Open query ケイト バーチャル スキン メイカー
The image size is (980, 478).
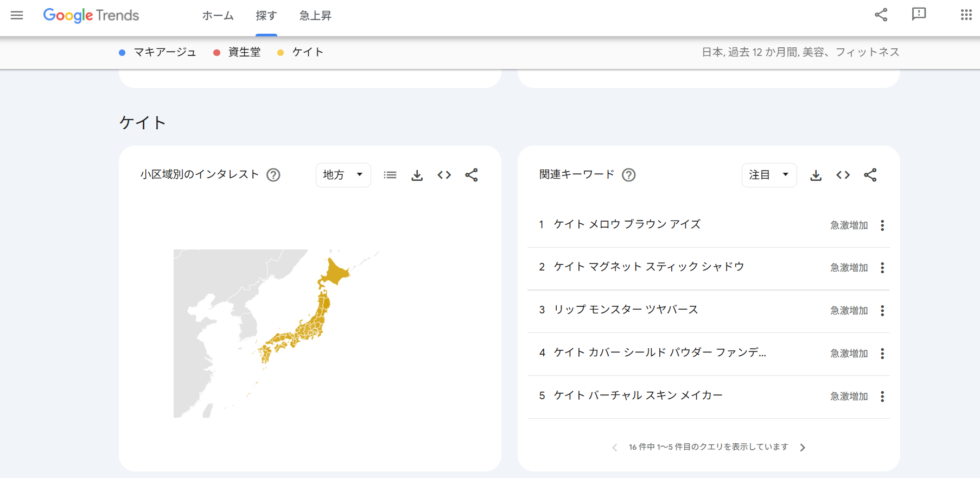coord(638,395)
